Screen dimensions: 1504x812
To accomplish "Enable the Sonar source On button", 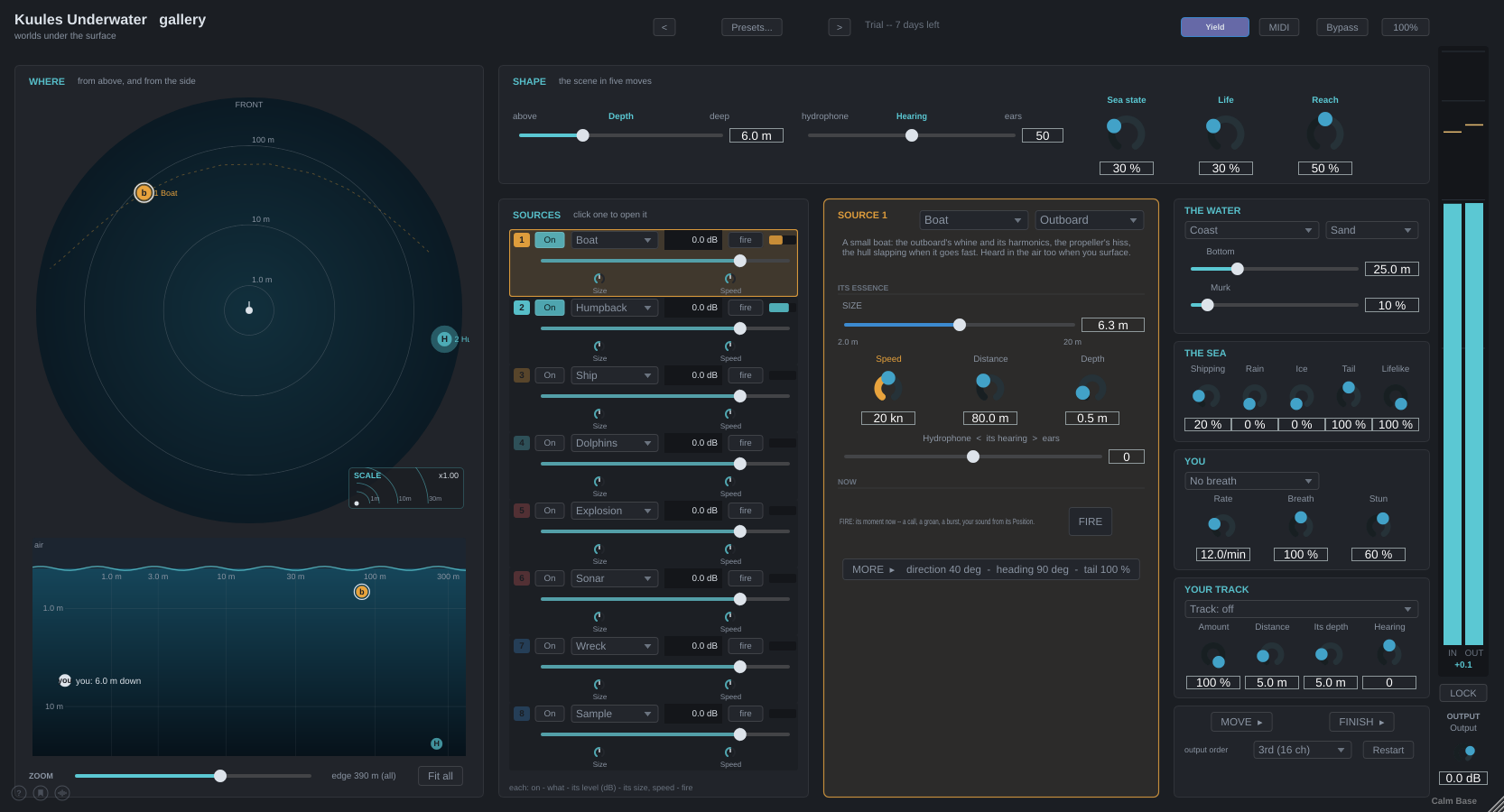I will point(550,578).
